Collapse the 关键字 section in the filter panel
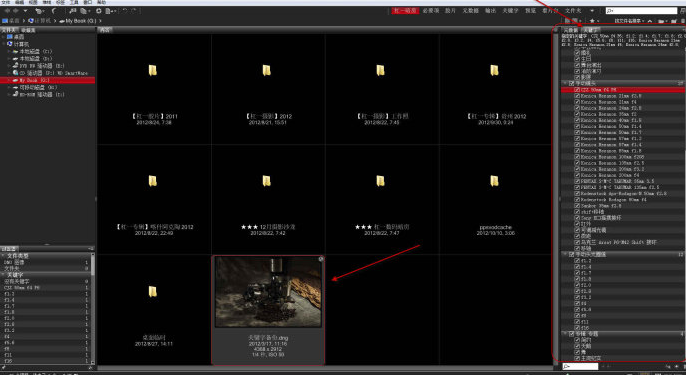686x375 pixels. coord(3,275)
